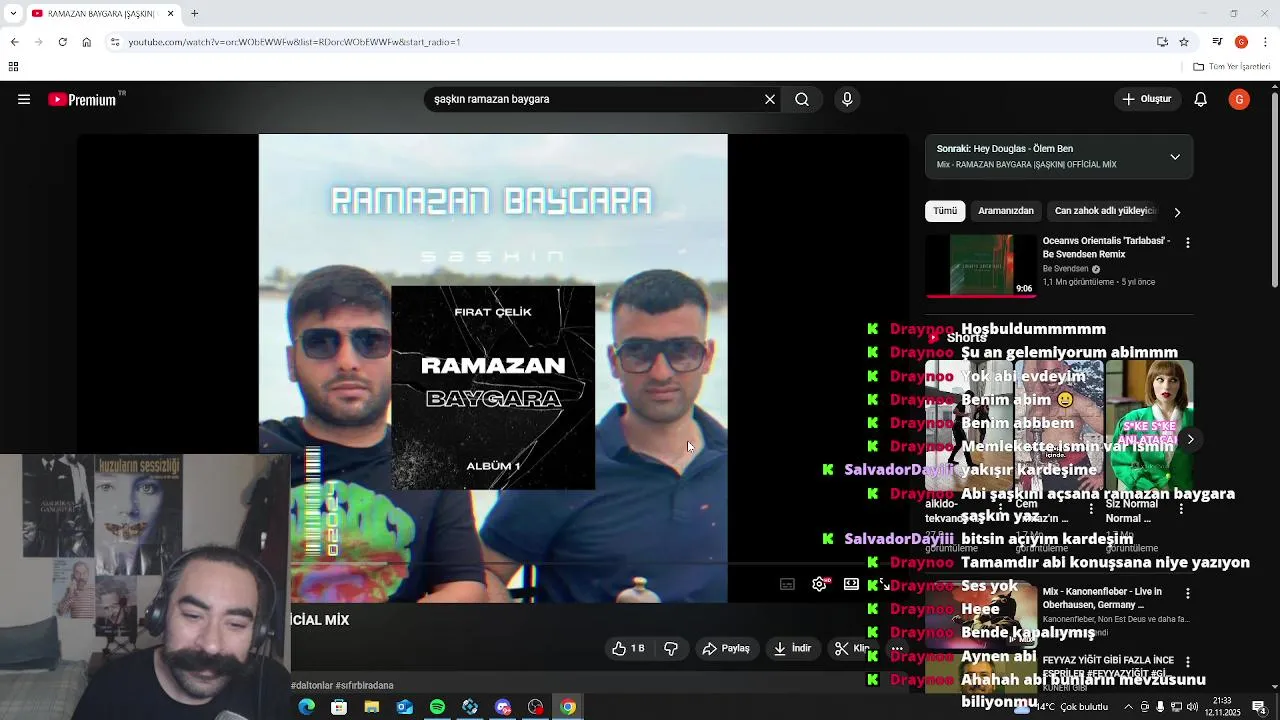Open the browser home page

86,42
